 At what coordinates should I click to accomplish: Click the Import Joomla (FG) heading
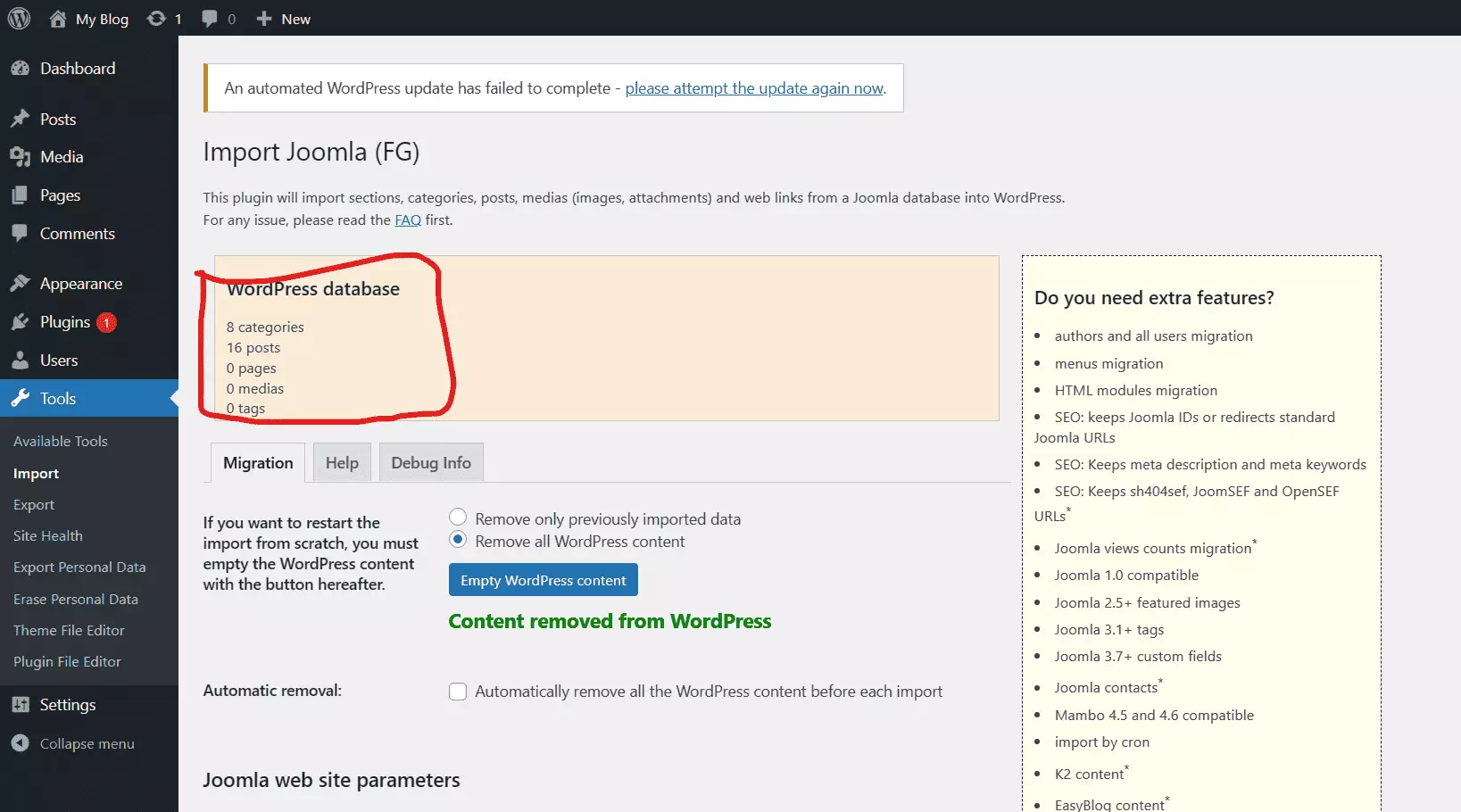(311, 152)
